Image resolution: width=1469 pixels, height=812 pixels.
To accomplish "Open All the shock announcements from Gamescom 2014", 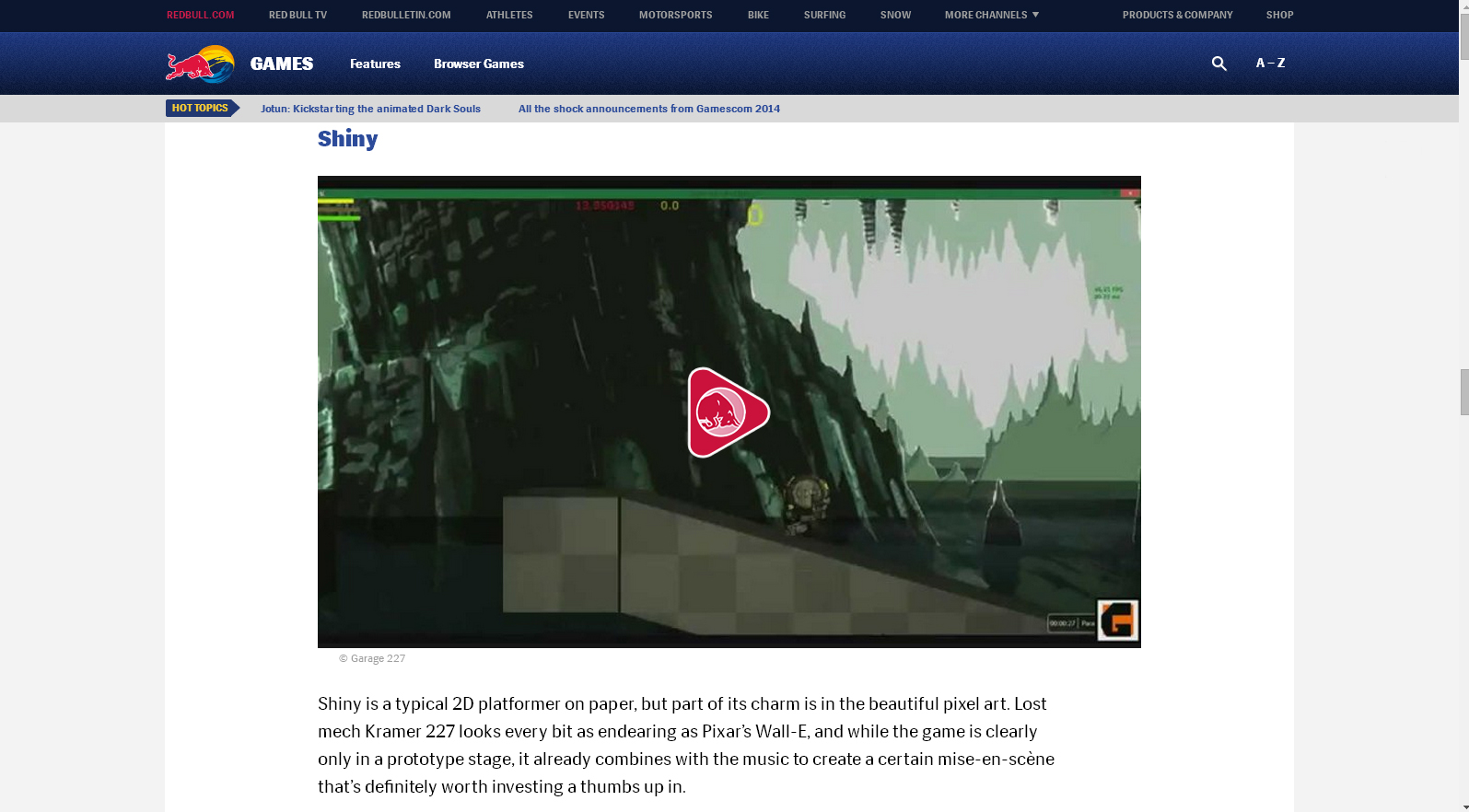I will pos(649,109).
